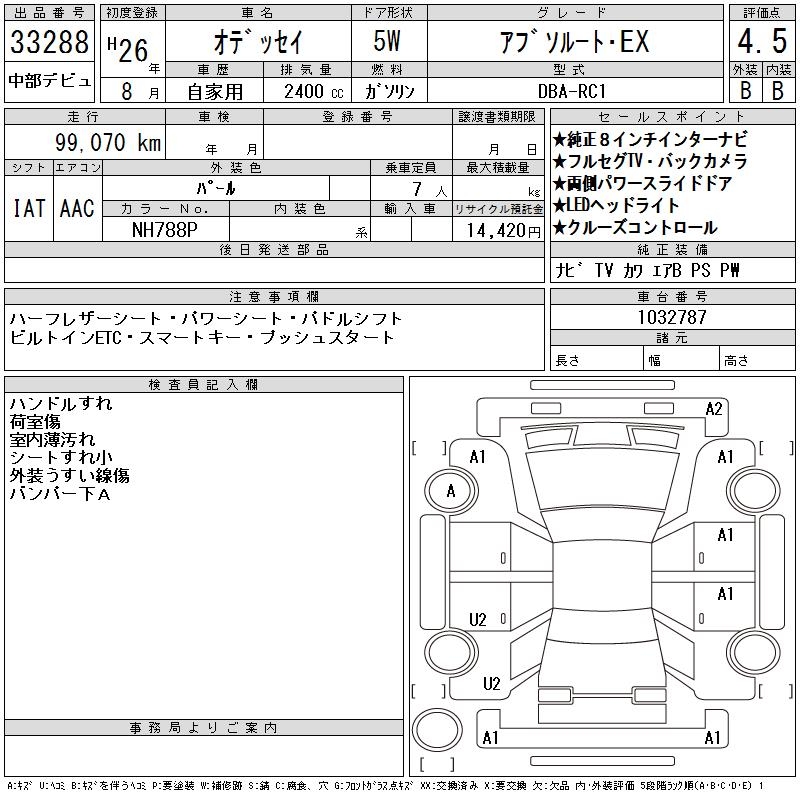Click the mileage 99,070 km

pos(108,142)
